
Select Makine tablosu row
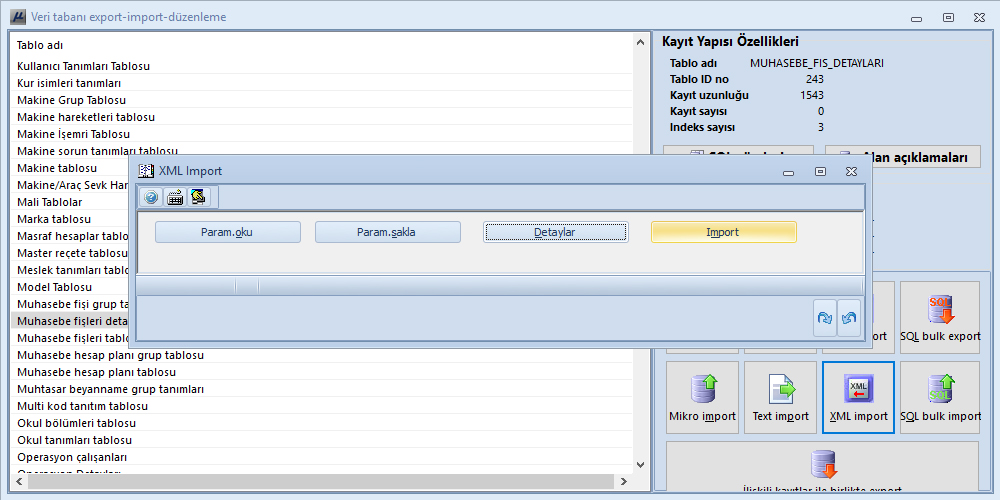[70, 168]
